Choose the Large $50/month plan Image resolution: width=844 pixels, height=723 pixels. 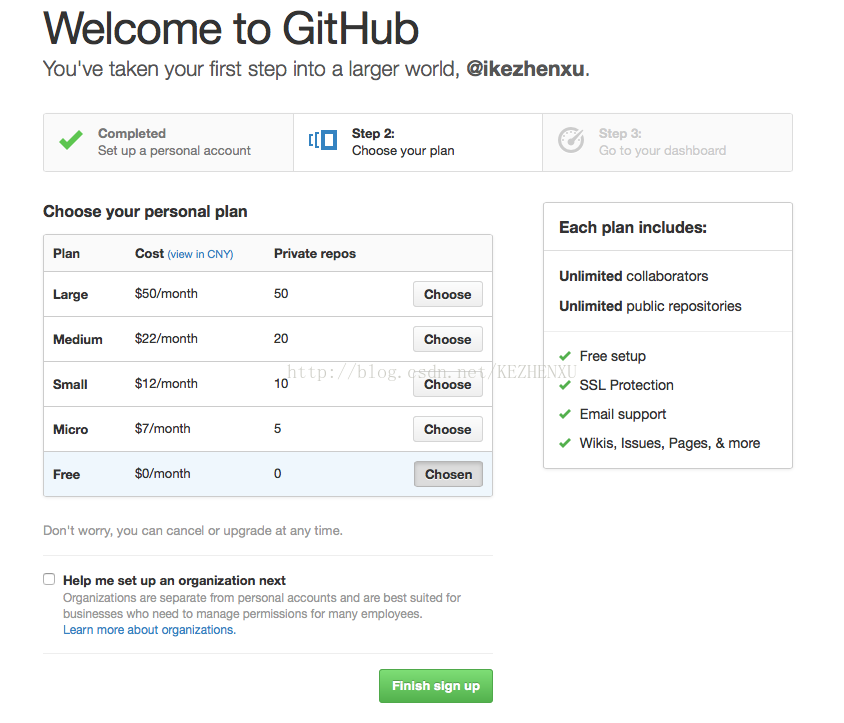pyautogui.click(x=448, y=294)
